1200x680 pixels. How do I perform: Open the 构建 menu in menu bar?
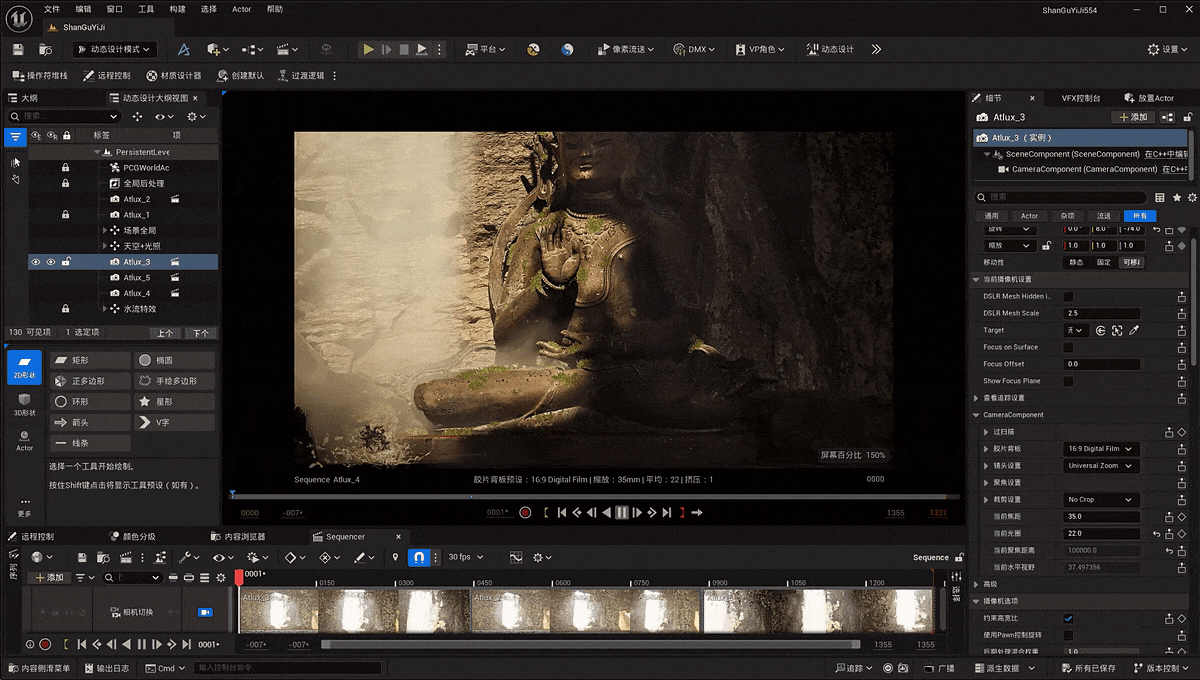click(177, 9)
